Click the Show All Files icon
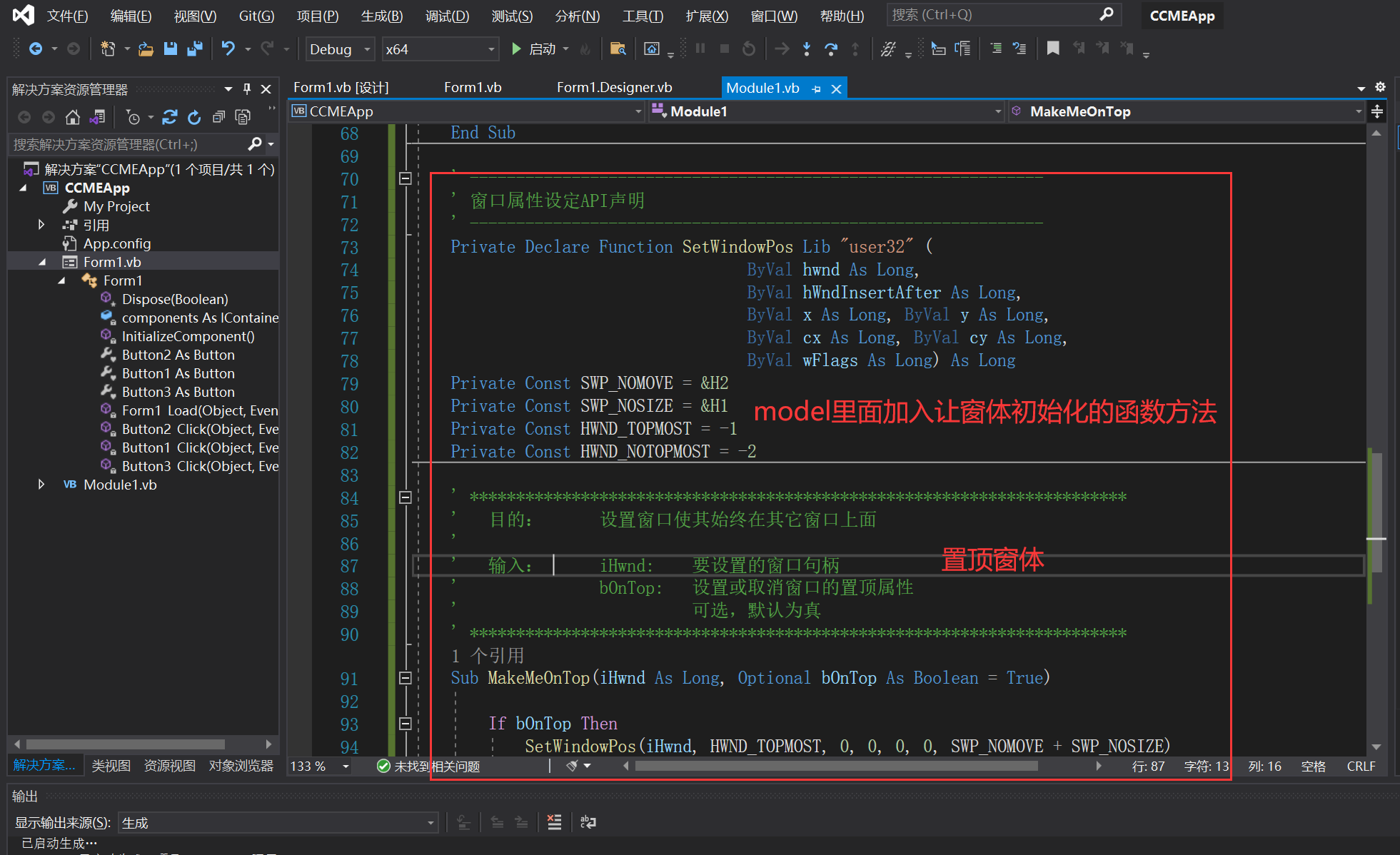Viewport: 1400px width, 855px height. click(x=243, y=117)
